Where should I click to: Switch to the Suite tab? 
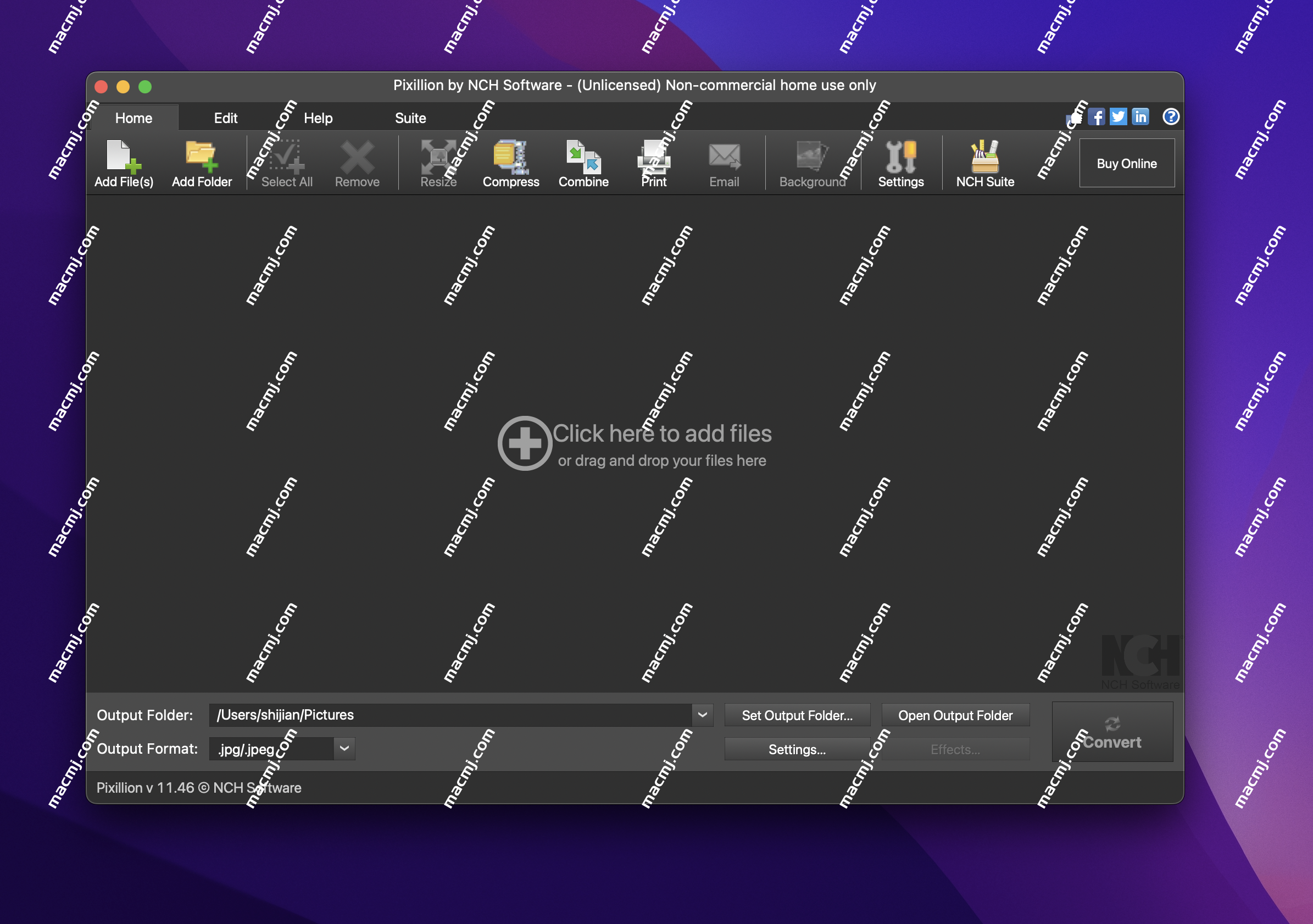click(410, 118)
